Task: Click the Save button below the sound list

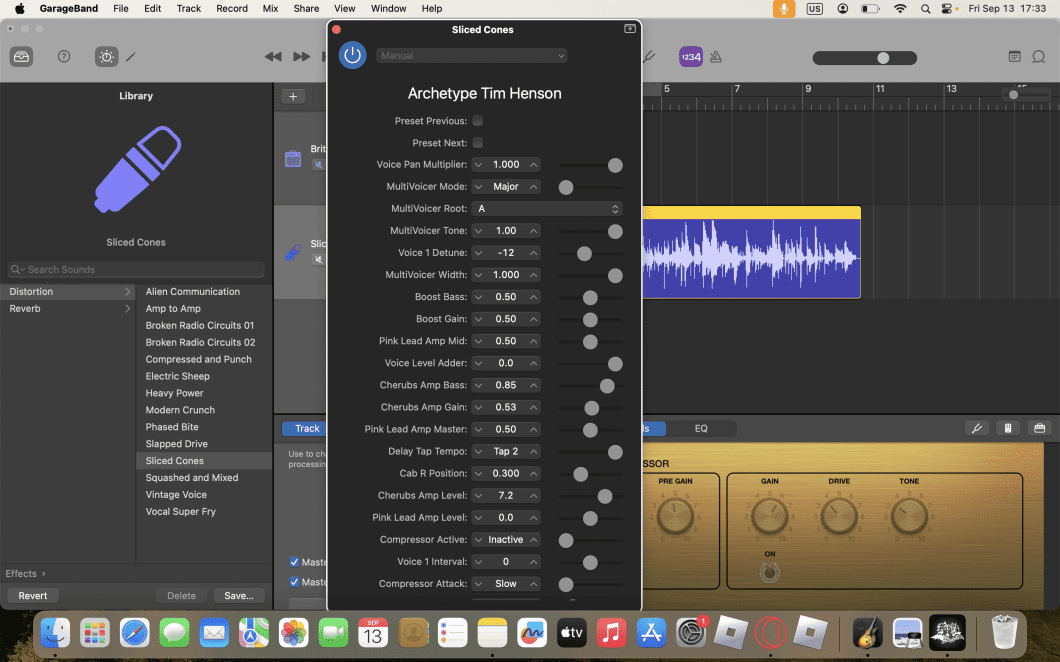Action: tap(239, 595)
